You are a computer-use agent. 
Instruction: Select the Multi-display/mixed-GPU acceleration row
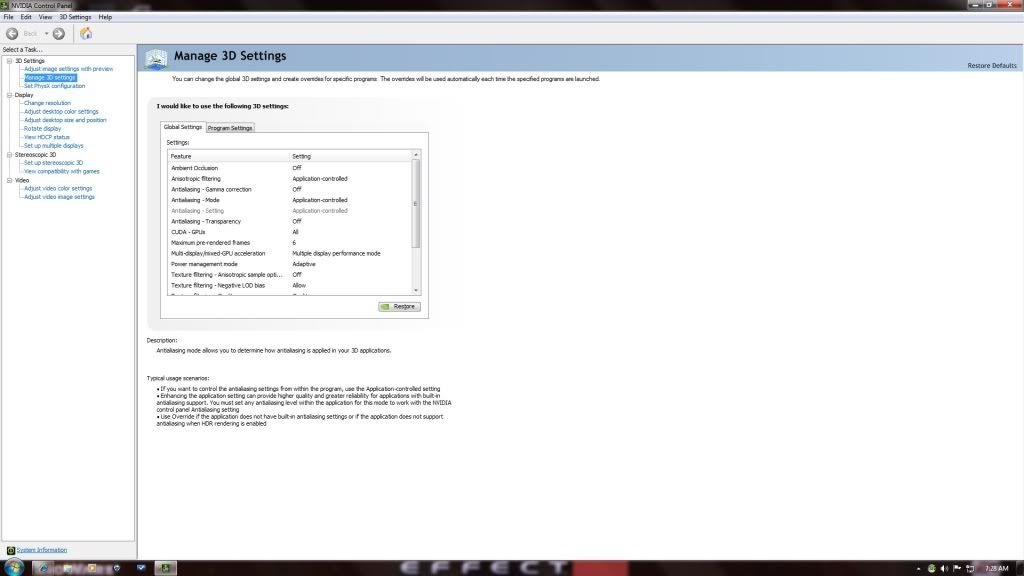point(289,253)
